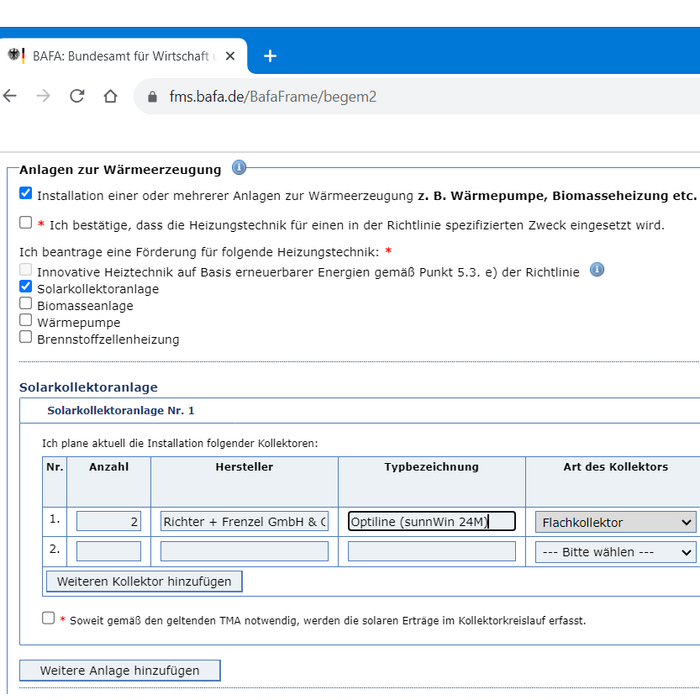Check the Biomasseanlage checkbox
This screenshot has width=700, height=700.
tap(26, 303)
